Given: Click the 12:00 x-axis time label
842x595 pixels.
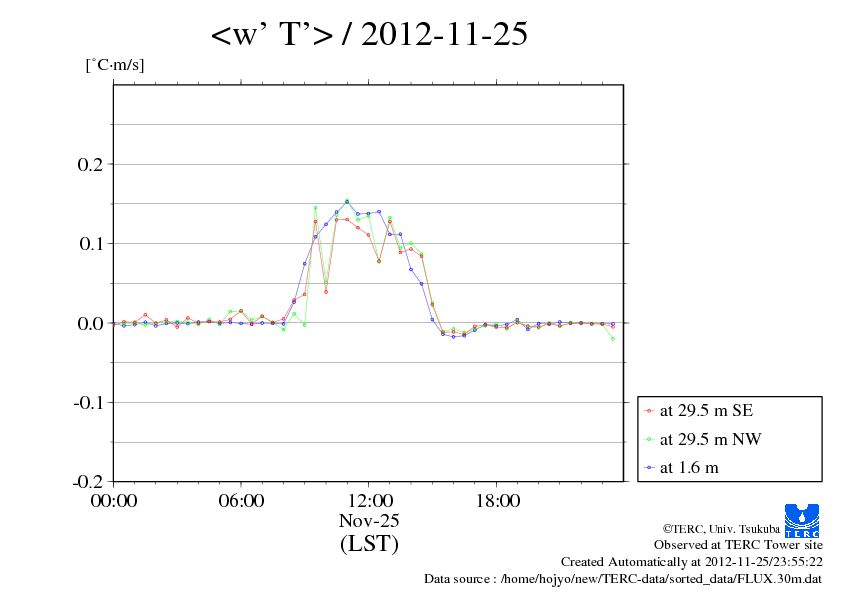Looking at the screenshot, I should point(369,501).
